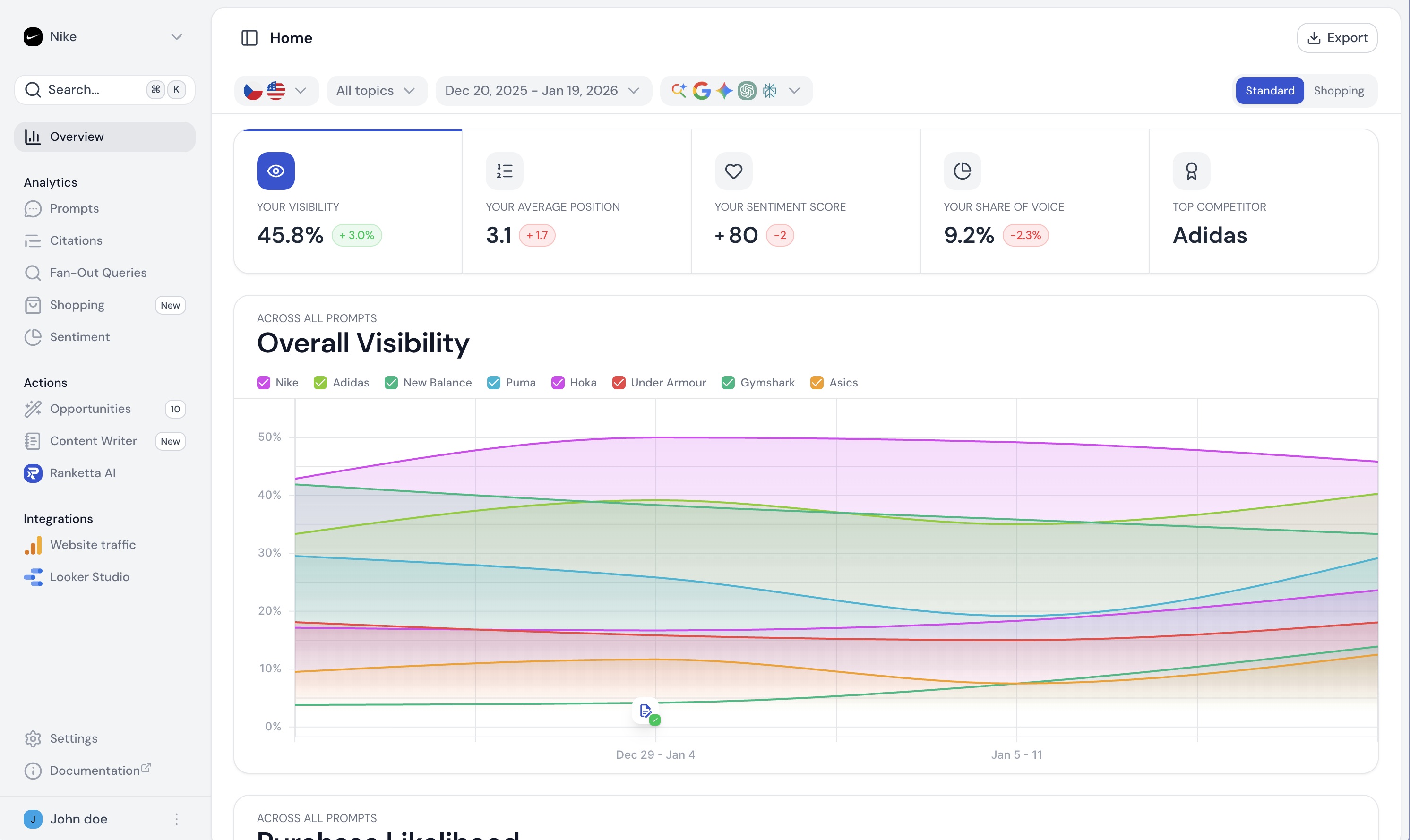
Task: Open the All topics dropdown
Action: (377, 91)
